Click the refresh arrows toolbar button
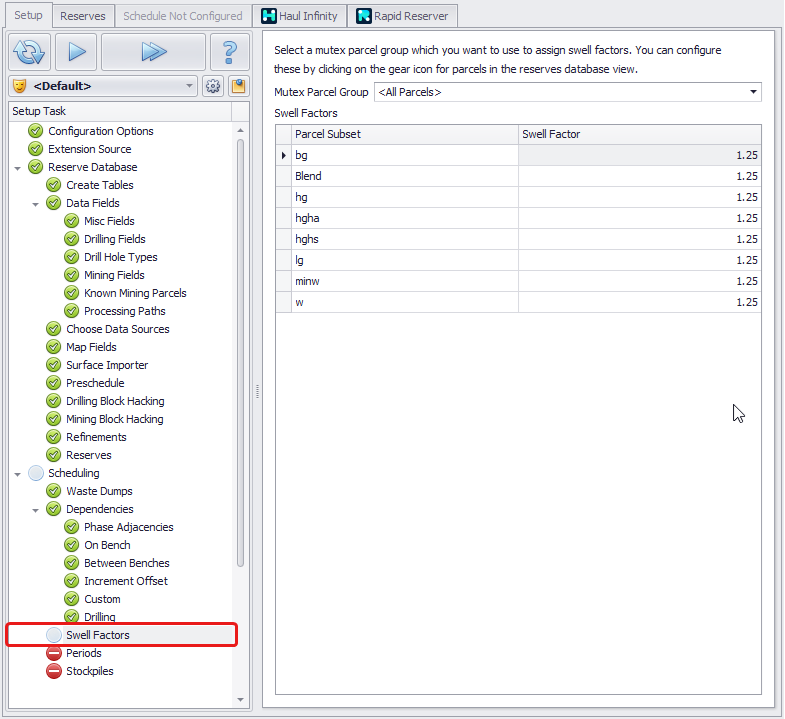Screen dimensions: 785x719 pos(30,52)
